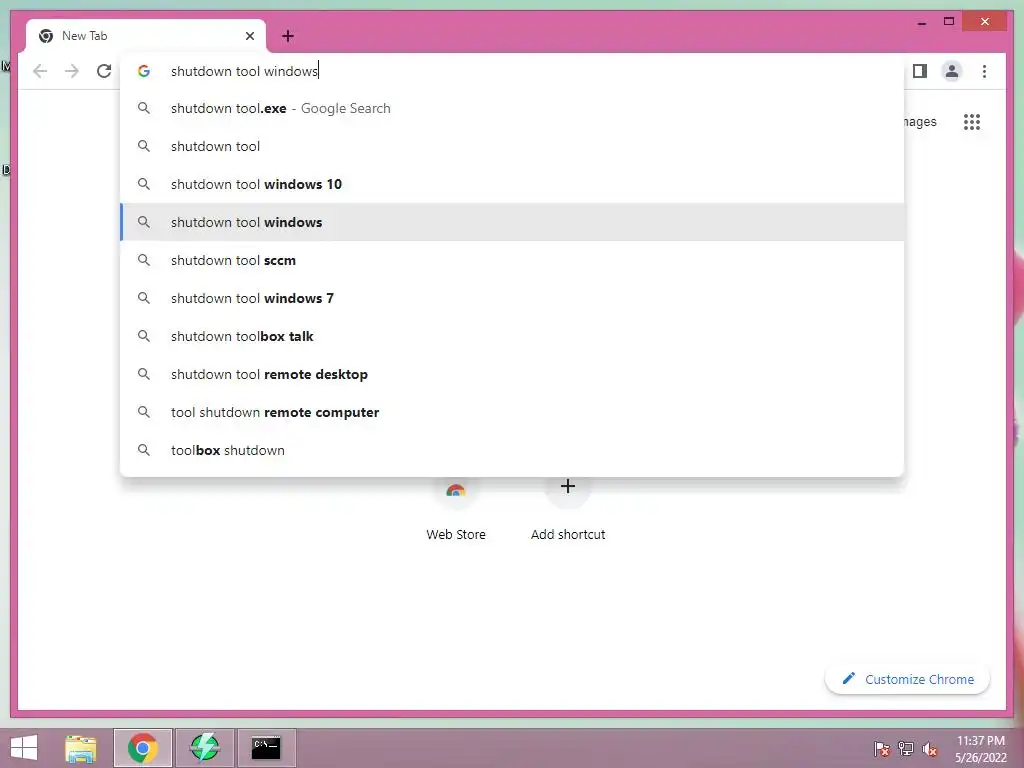Click the Customize Chrome button
This screenshot has width=1024, height=768.
coord(908,679)
